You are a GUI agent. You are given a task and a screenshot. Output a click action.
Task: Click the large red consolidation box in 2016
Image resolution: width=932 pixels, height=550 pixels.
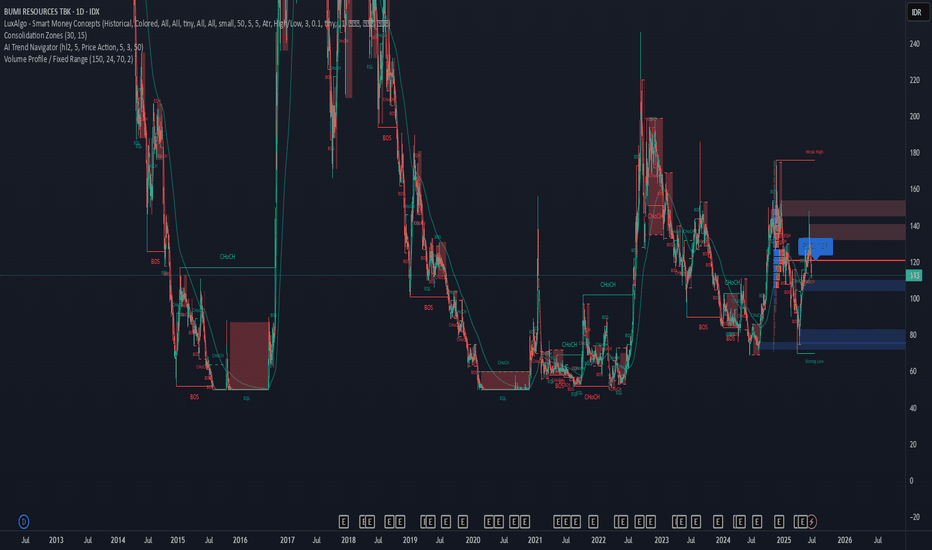pos(248,356)
